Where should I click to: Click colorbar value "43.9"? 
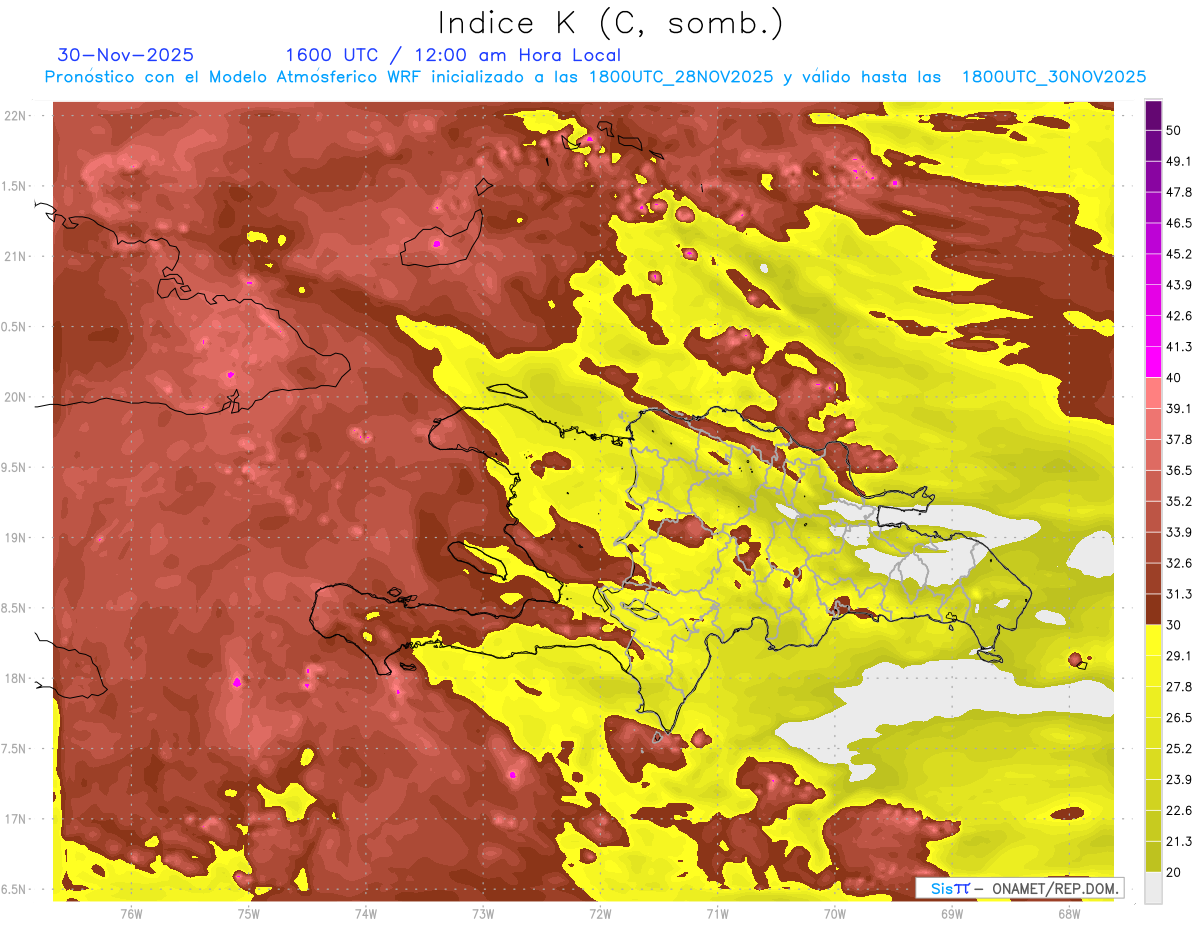[x=1178, y=285]
